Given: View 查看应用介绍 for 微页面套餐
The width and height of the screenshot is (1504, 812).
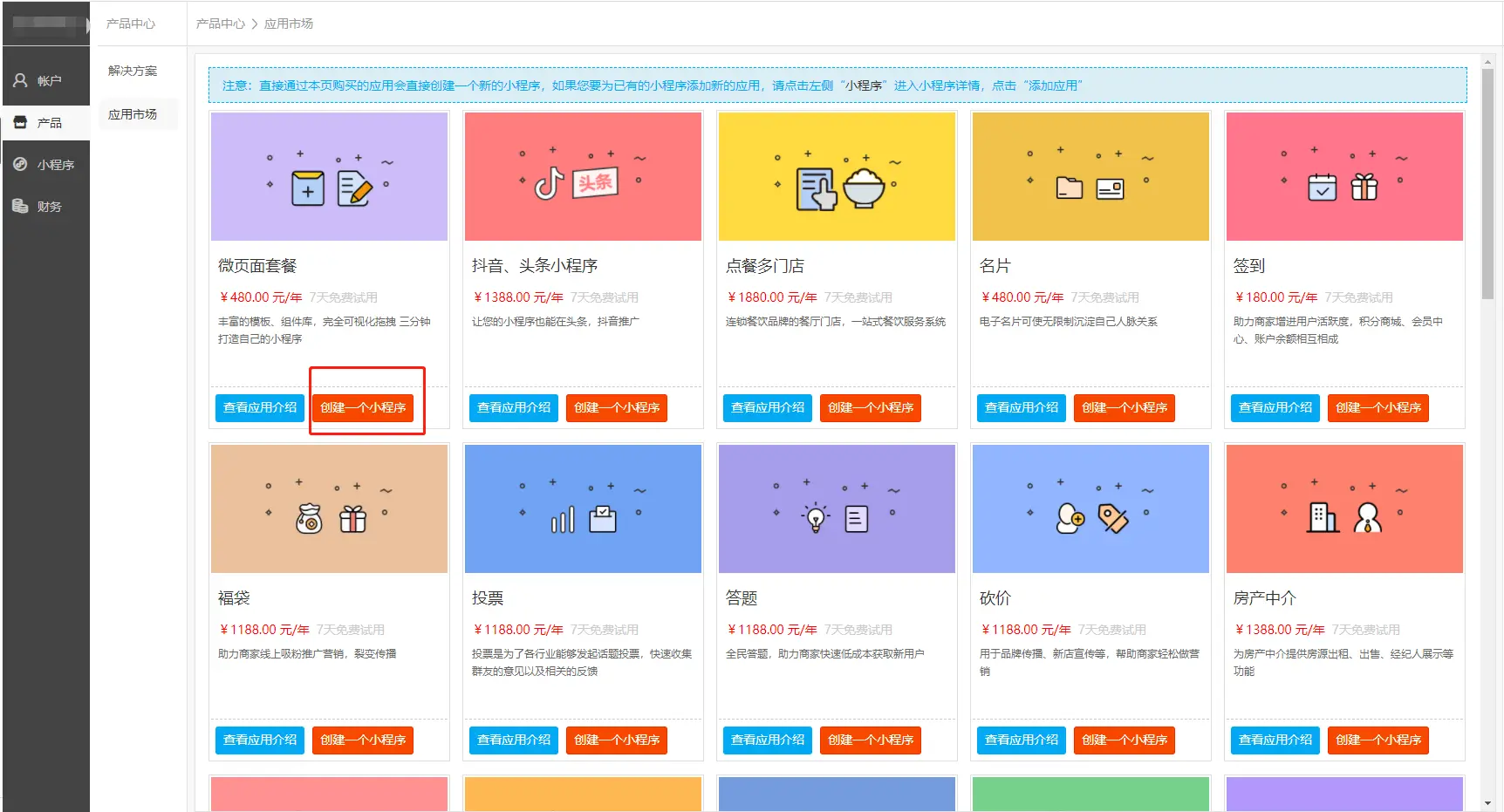Looking at the screenshot, I should coord(260,408).
